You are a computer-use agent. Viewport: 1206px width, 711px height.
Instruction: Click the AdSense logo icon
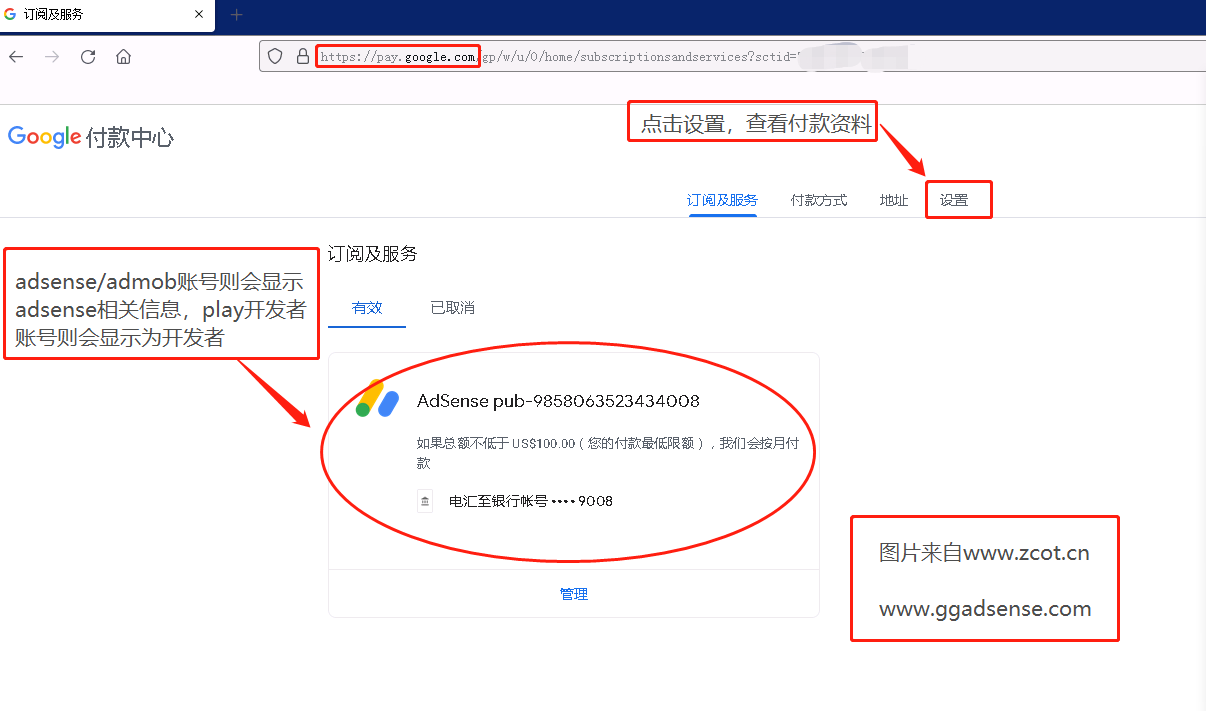(378, 398)
